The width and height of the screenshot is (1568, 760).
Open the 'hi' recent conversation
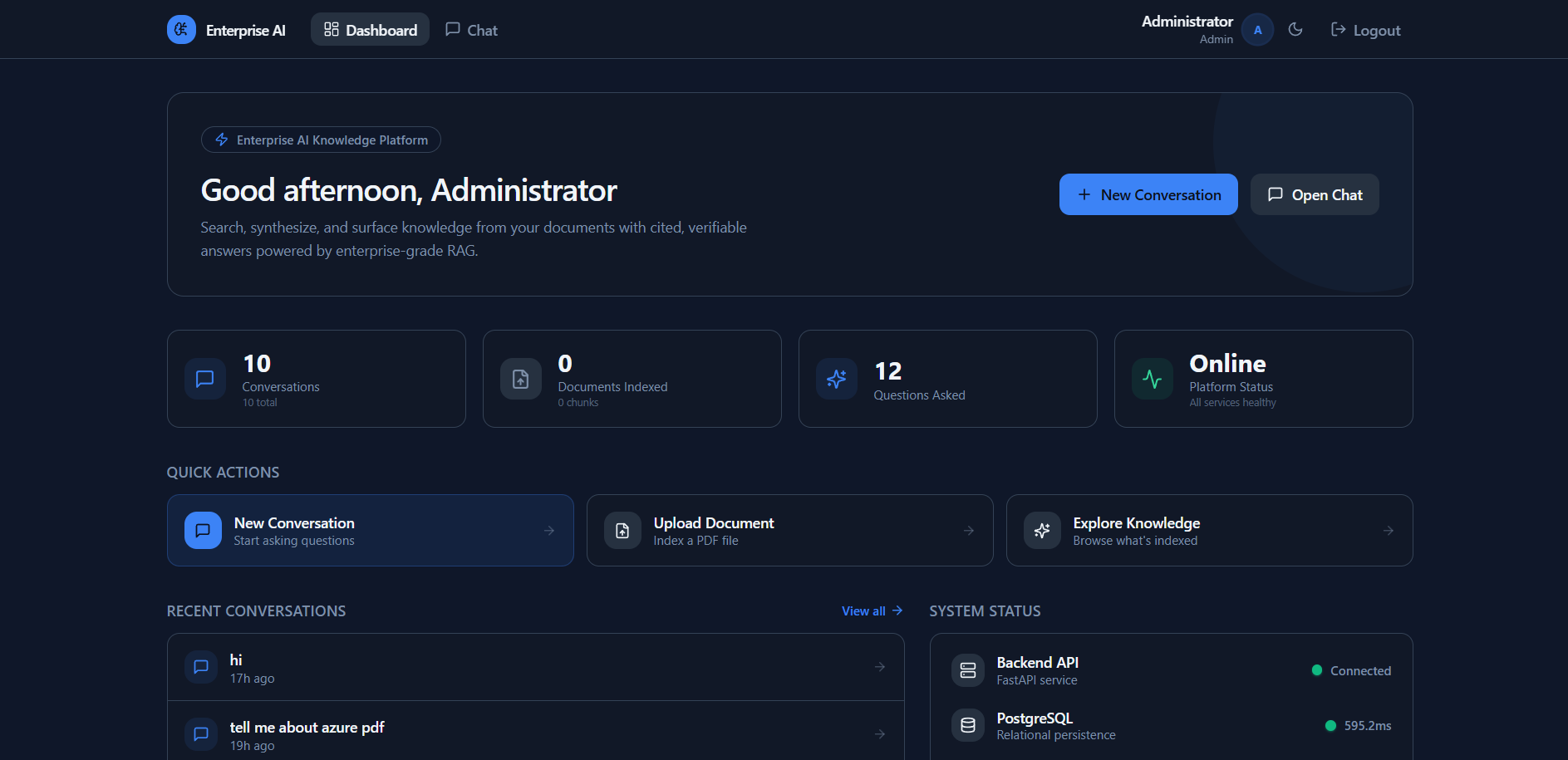click(x=536, y=667)
